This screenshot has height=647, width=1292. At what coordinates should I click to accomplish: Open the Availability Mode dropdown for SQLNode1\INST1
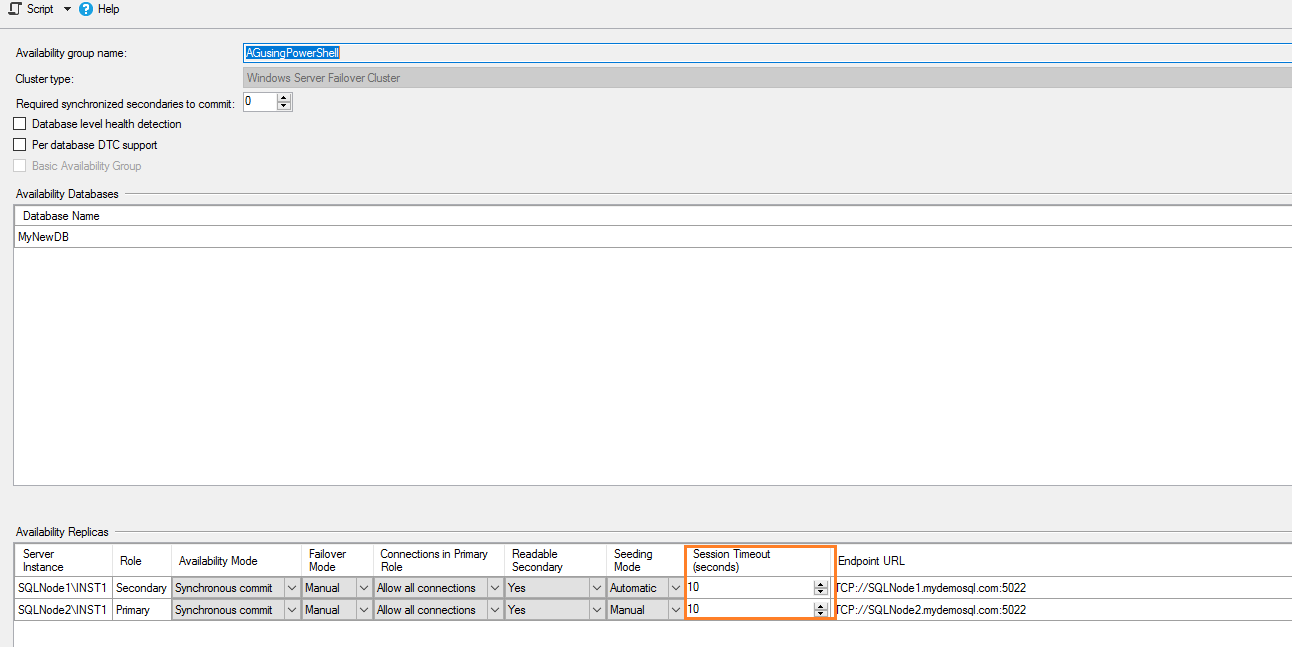tap(291, 587)
